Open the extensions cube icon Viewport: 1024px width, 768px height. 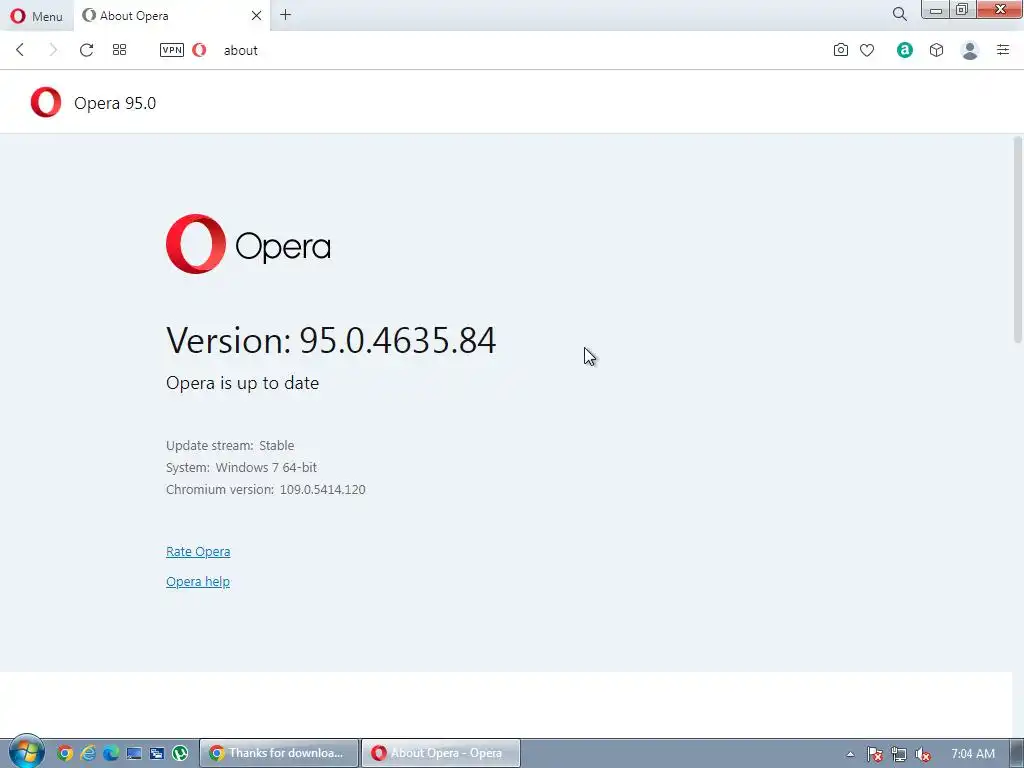tap(936, 50)
